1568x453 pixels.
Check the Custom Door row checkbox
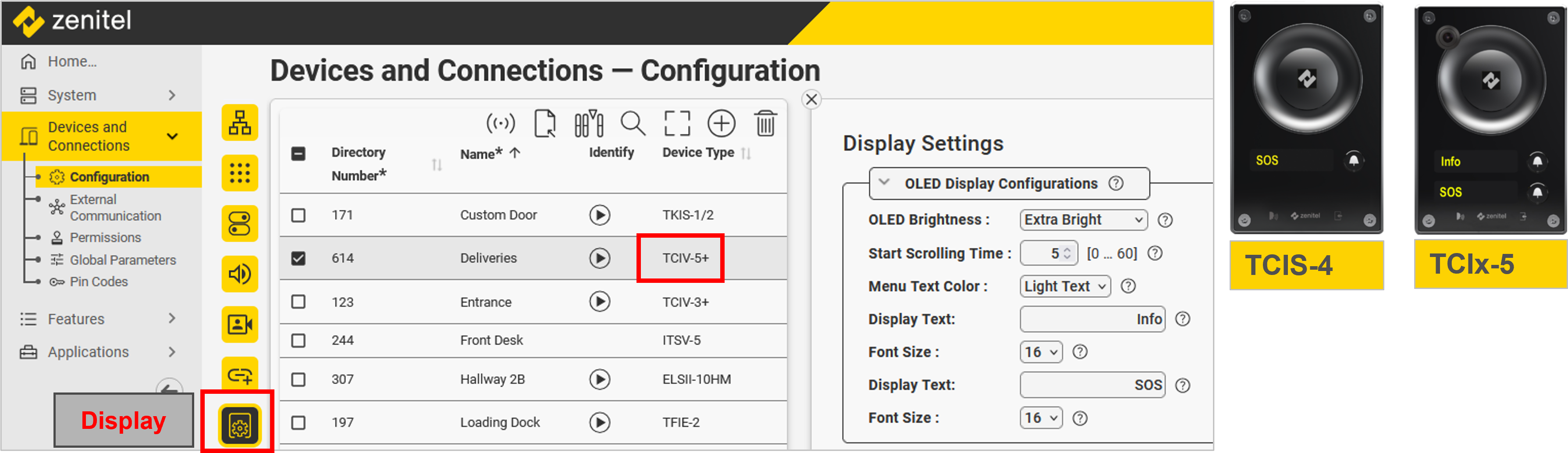tap(298, 216)
